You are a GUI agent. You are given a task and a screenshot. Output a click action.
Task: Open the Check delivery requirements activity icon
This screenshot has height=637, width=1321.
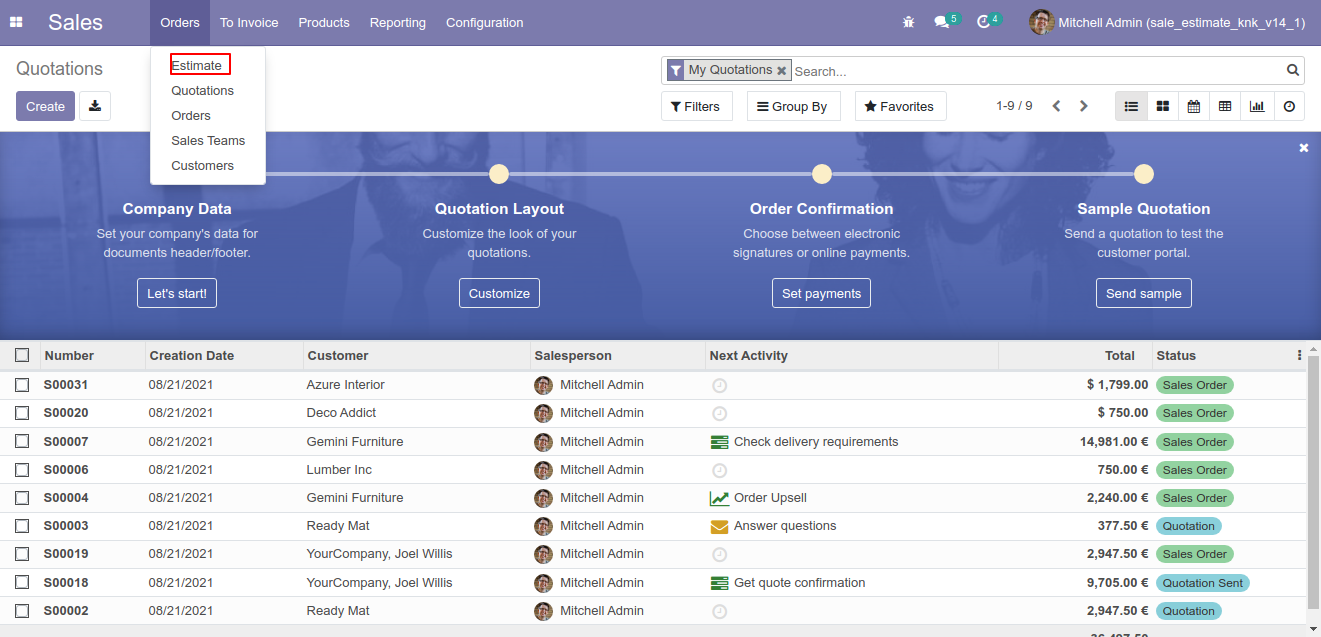tap(719, 442)
